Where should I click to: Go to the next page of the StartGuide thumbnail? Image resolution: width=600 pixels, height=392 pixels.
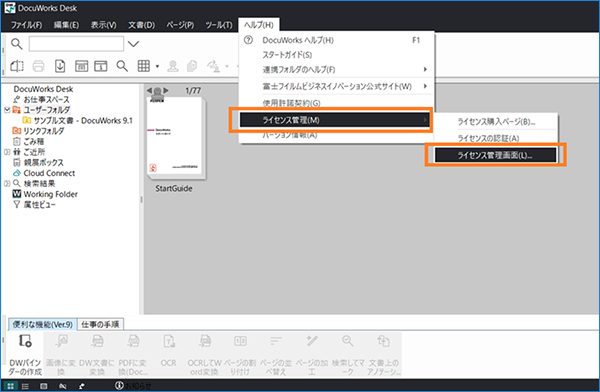(166, 90)
